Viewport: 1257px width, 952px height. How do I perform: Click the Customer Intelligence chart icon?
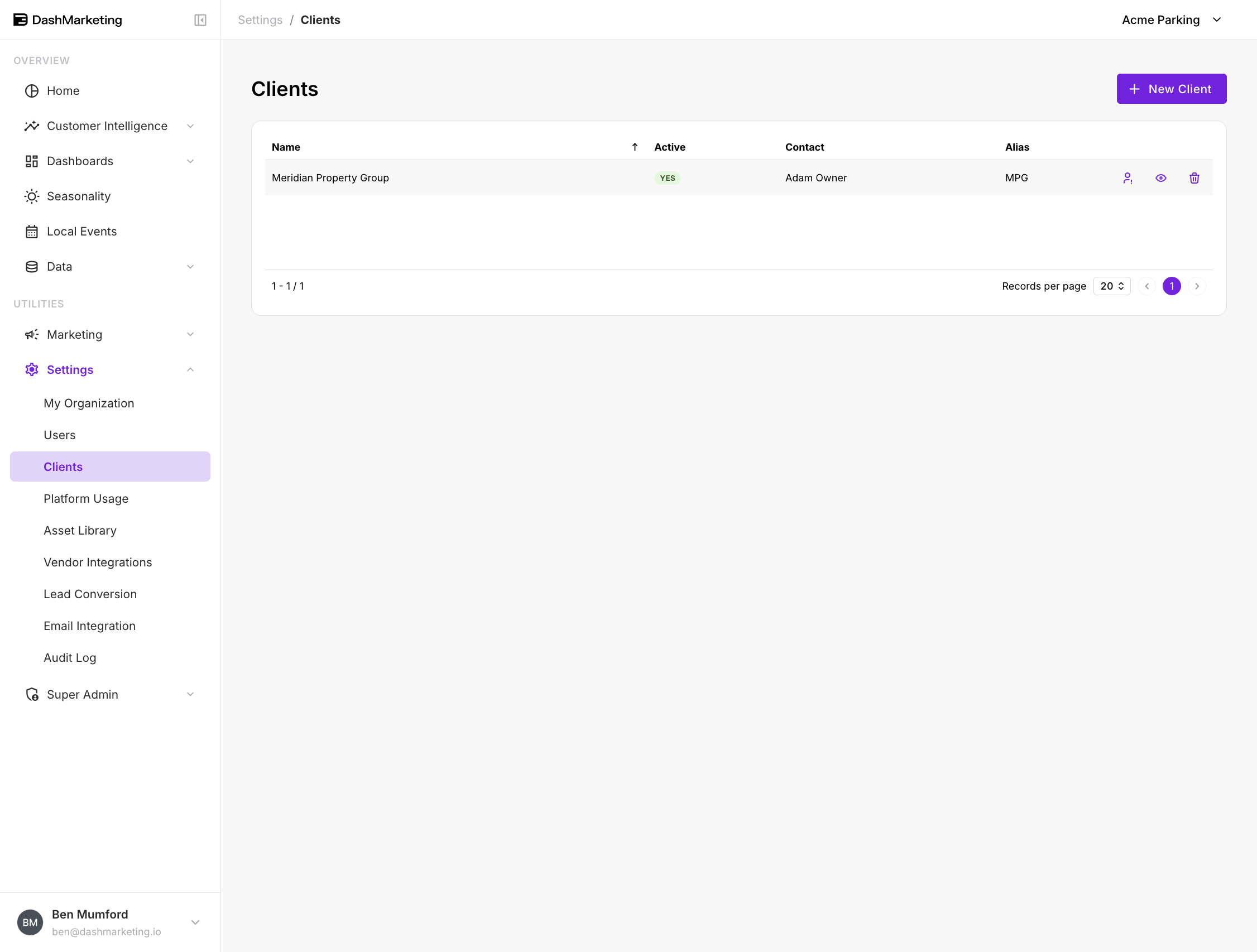click(x=32, y=126)
